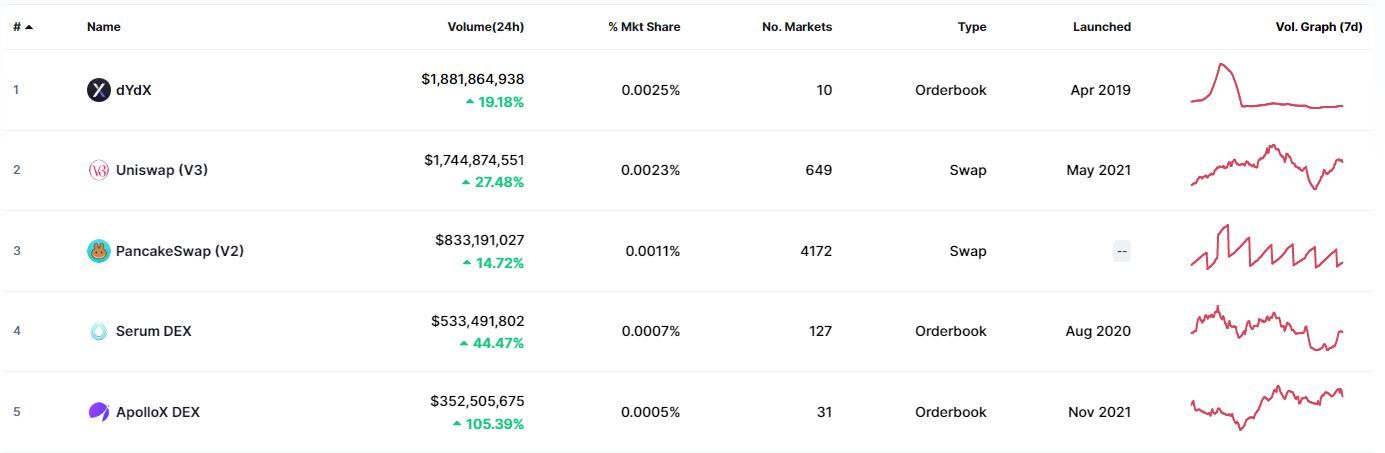
Task: Sort by the No. Markets column header
Action: (x=797, y=27)
